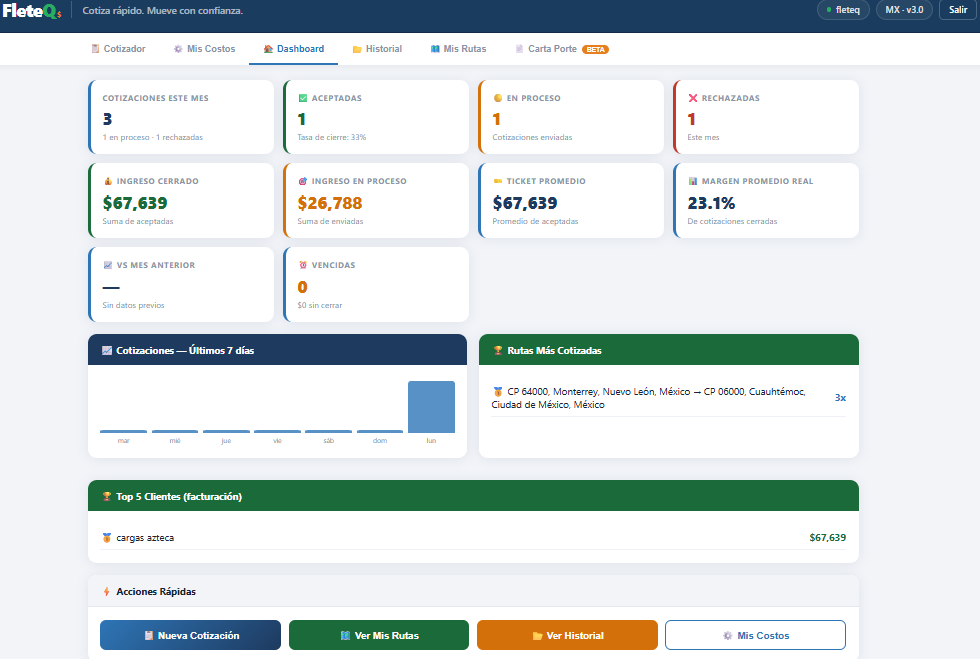
Task: Click the chart icon on Cotizaciones Últimos 7 días
Action: (105, 349)
